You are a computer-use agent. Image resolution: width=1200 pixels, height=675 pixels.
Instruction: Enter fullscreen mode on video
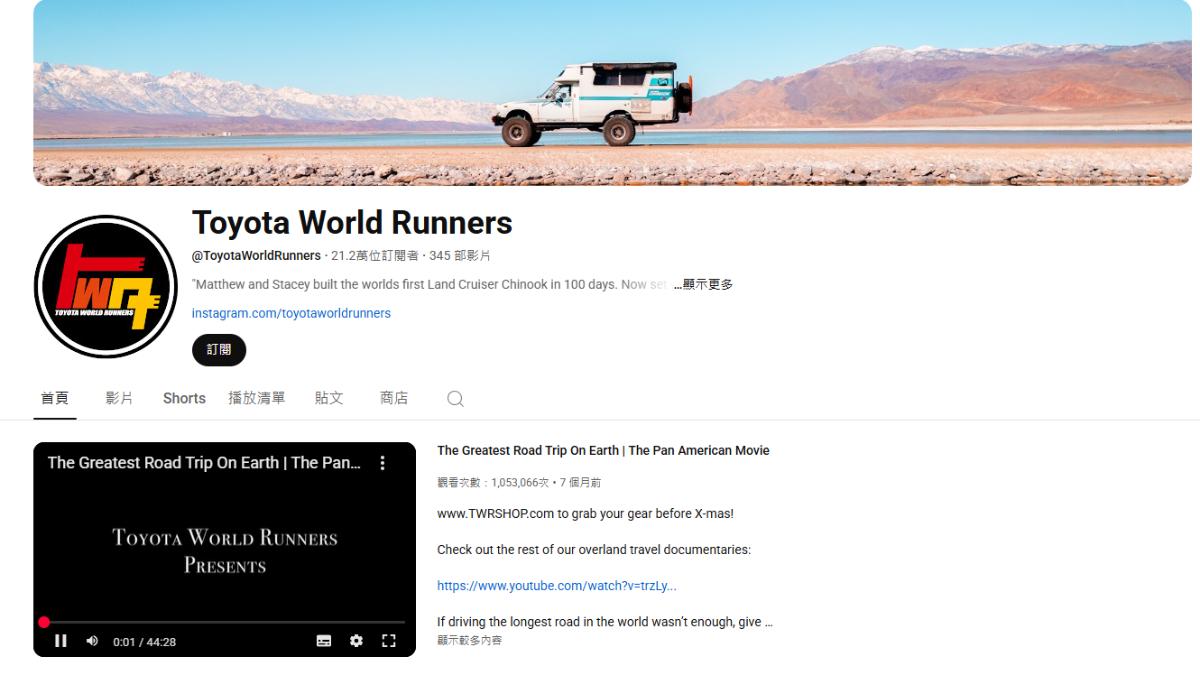tap(389, 641)
